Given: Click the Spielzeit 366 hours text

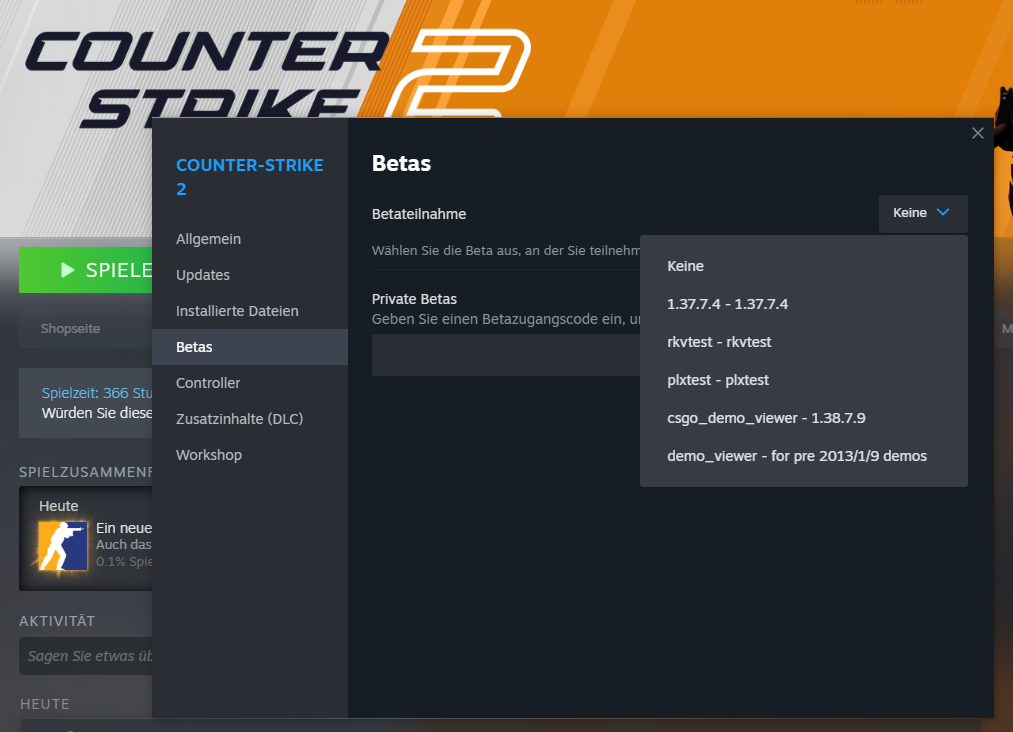Looking at the screenshot, I should 97,393.
